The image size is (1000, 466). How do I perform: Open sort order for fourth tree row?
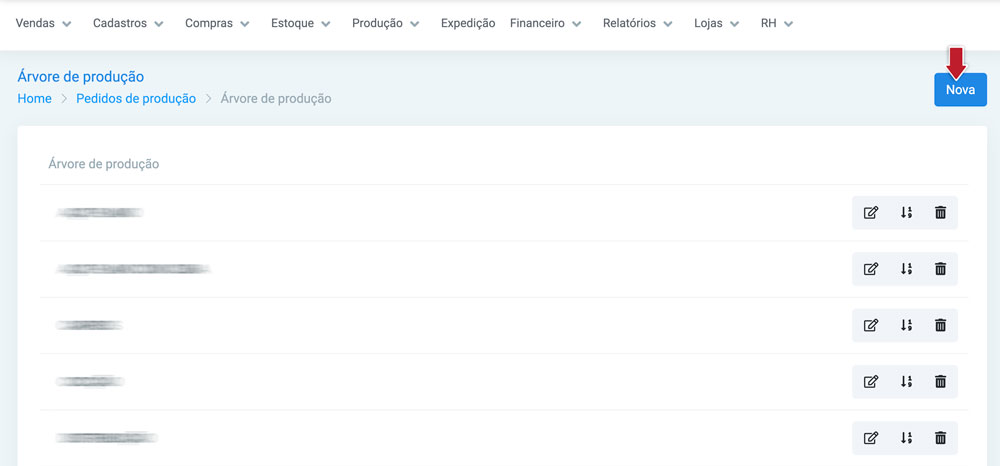click(906, 382)
